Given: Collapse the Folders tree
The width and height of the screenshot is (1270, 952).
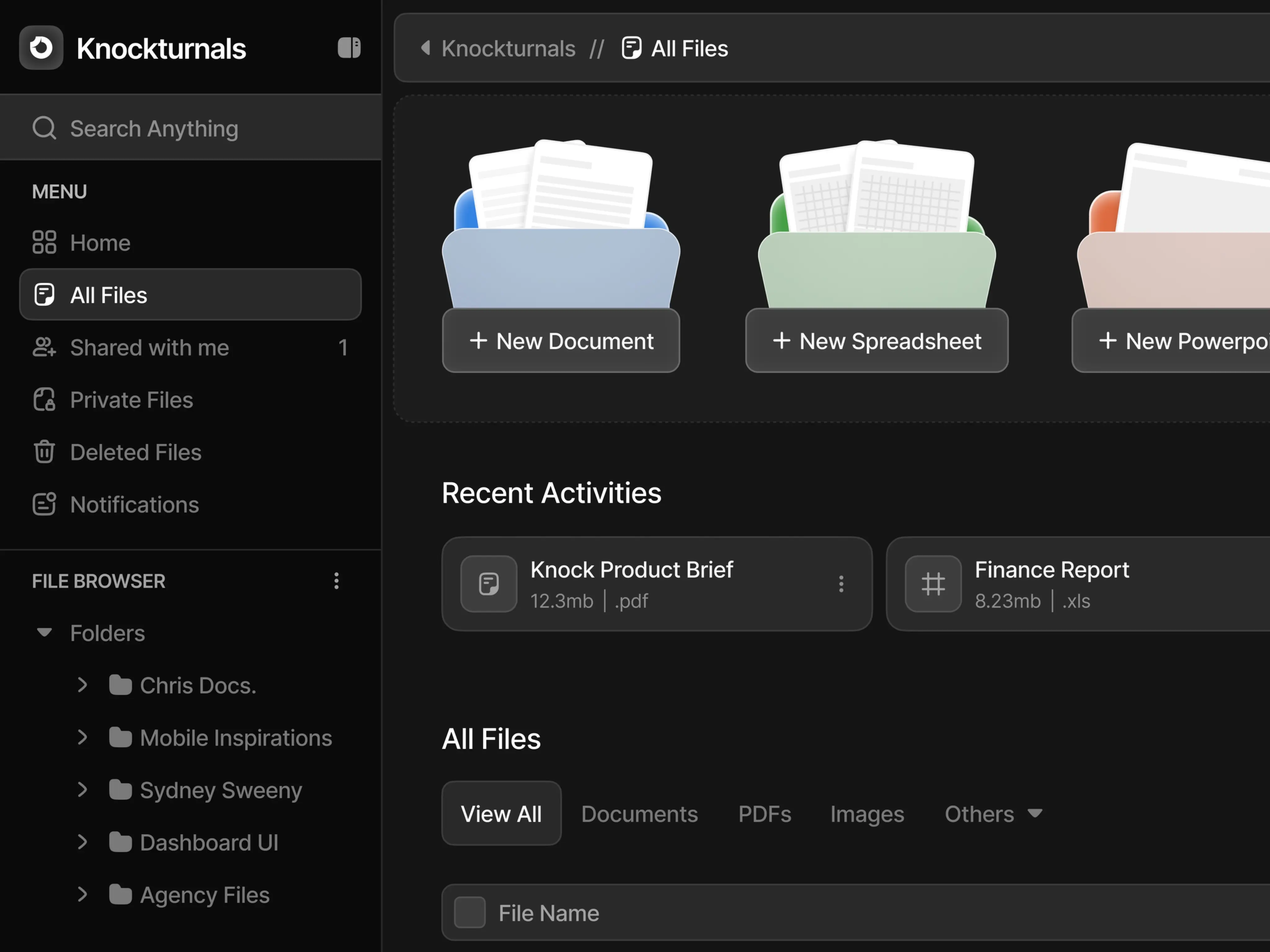Looking at the screenshot, I should 44,632.
